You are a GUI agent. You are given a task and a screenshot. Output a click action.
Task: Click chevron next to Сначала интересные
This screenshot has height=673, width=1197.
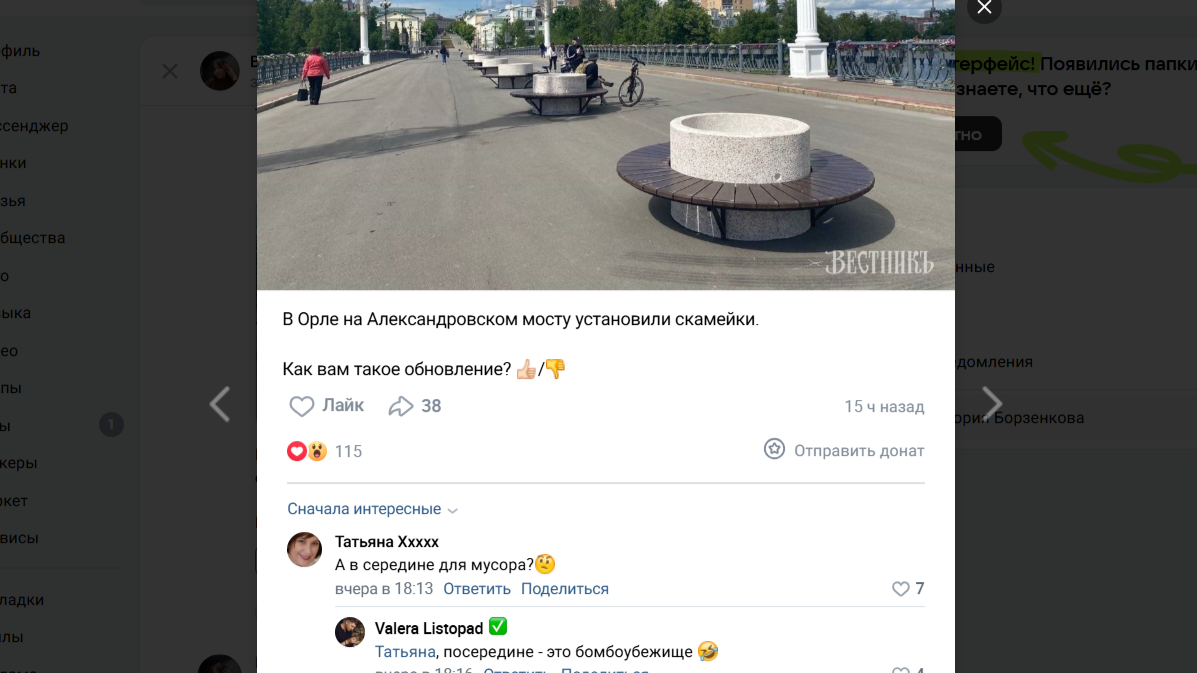point(453,510)
